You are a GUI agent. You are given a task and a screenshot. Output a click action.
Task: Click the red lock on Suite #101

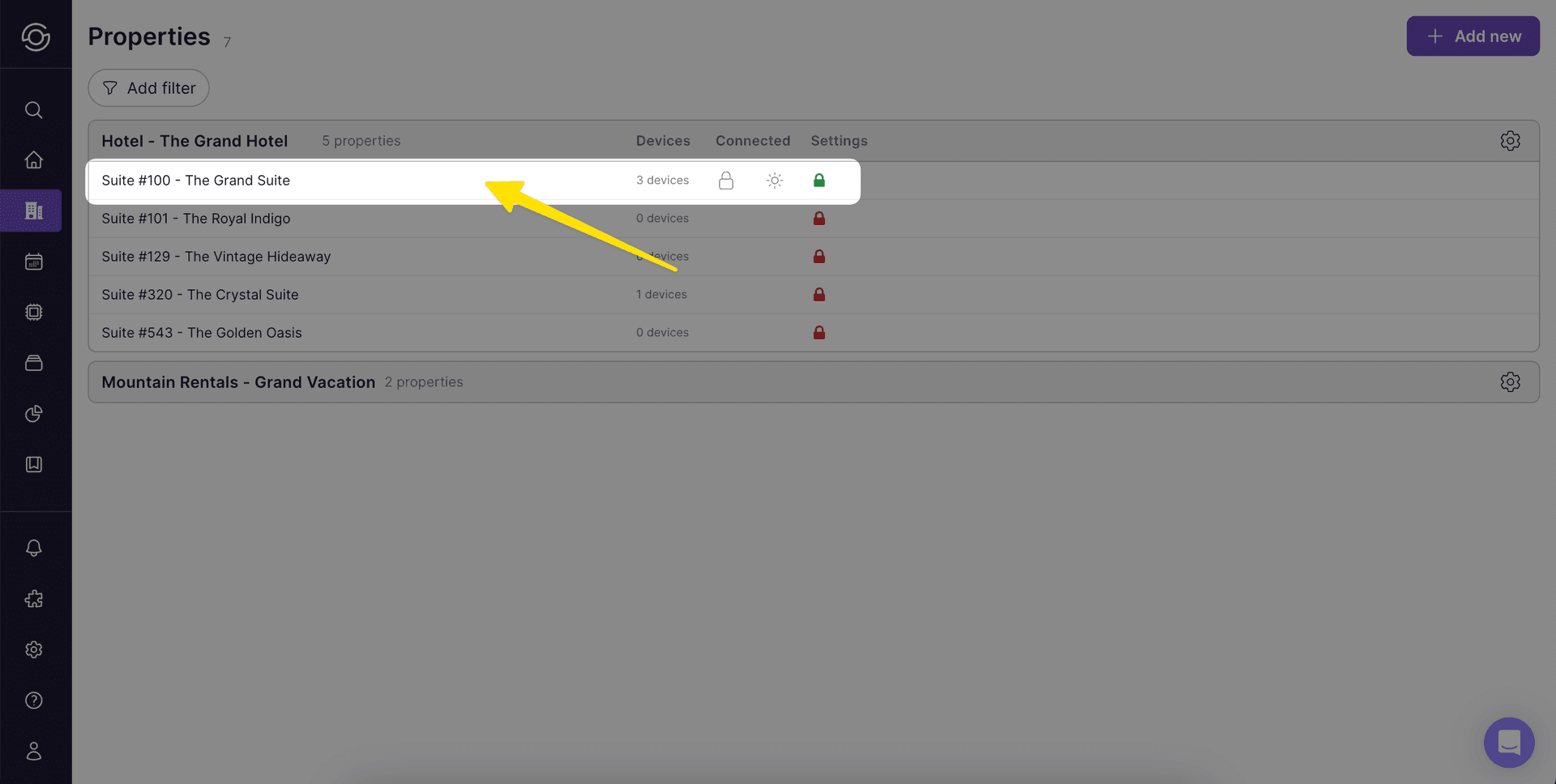819,219
